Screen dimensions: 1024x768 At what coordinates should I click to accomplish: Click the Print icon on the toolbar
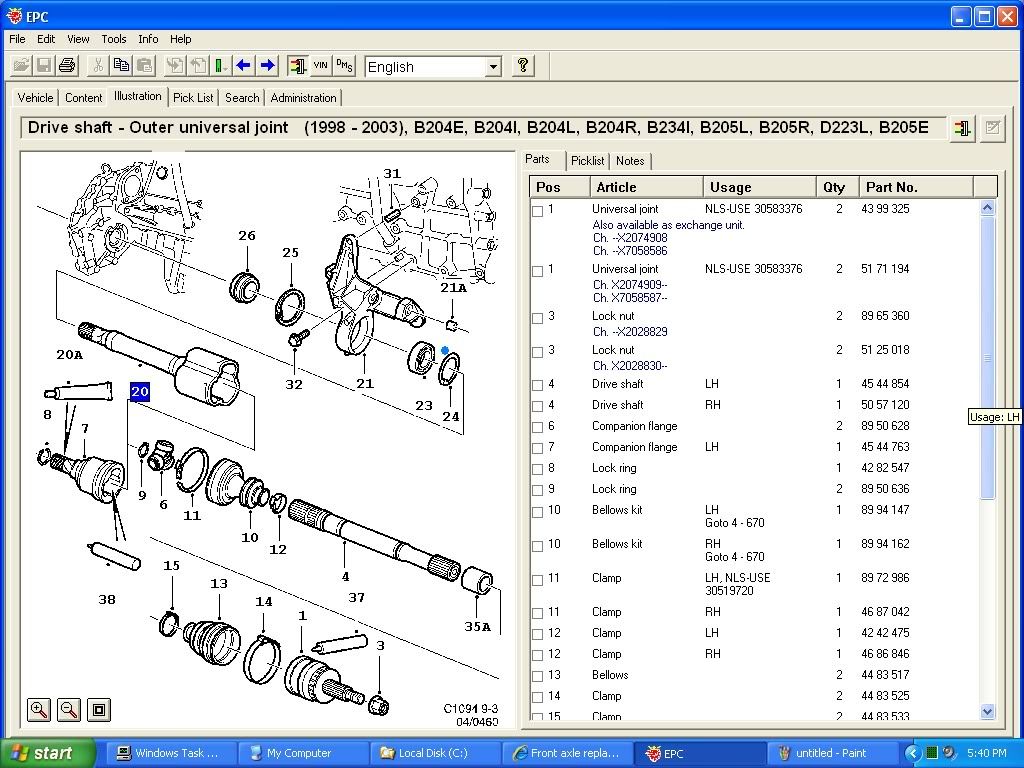pos(66,65)
